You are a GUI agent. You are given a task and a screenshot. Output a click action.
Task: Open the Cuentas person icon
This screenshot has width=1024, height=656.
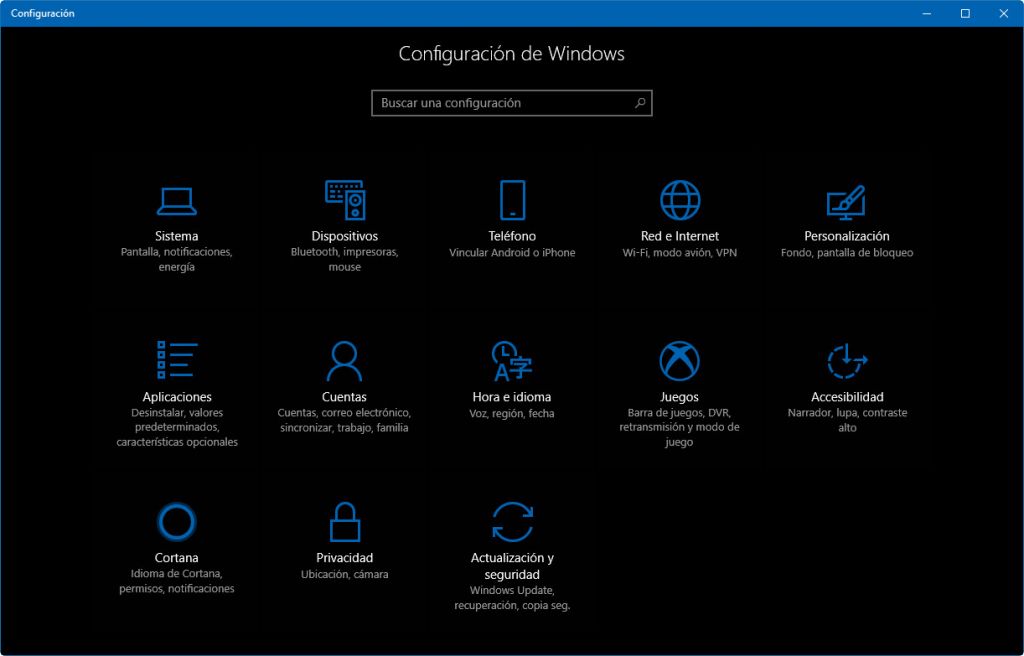tap(344, 360)
